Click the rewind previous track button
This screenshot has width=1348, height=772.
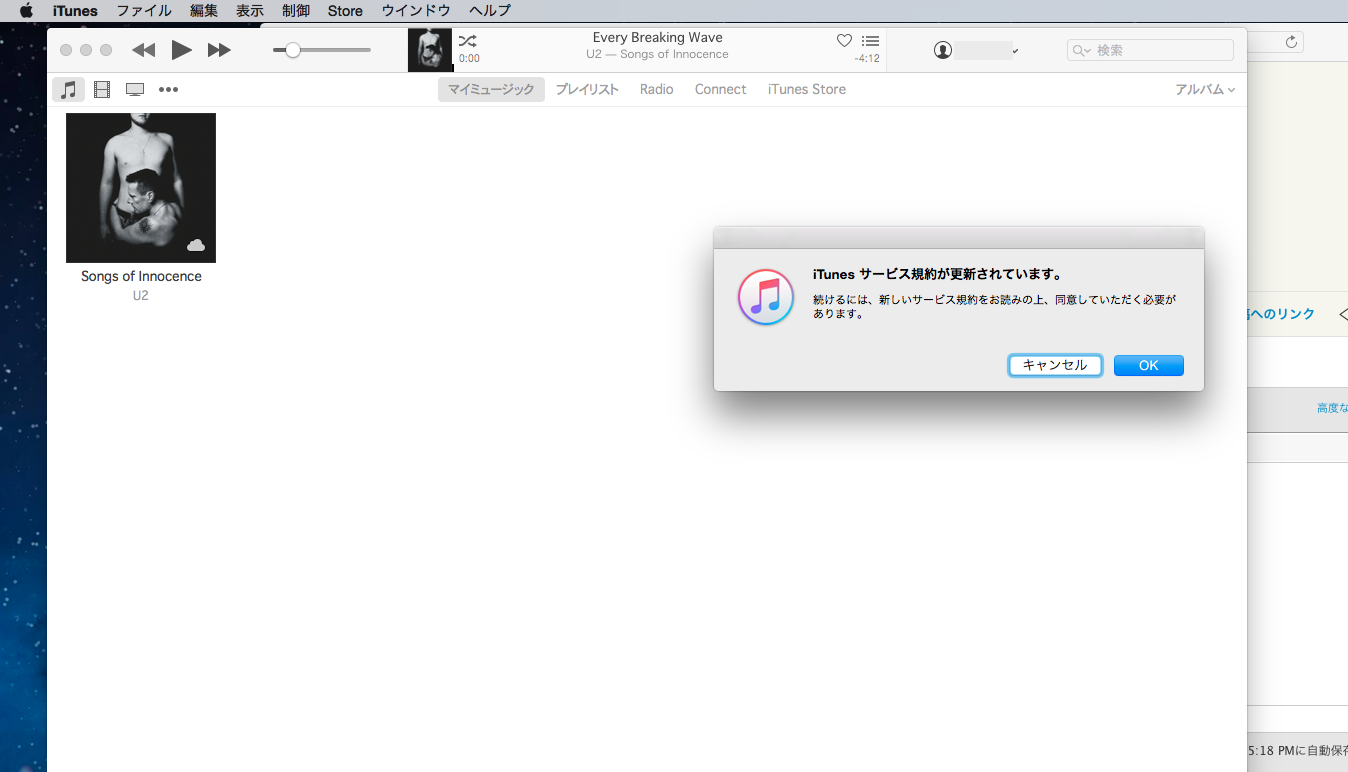144,50
